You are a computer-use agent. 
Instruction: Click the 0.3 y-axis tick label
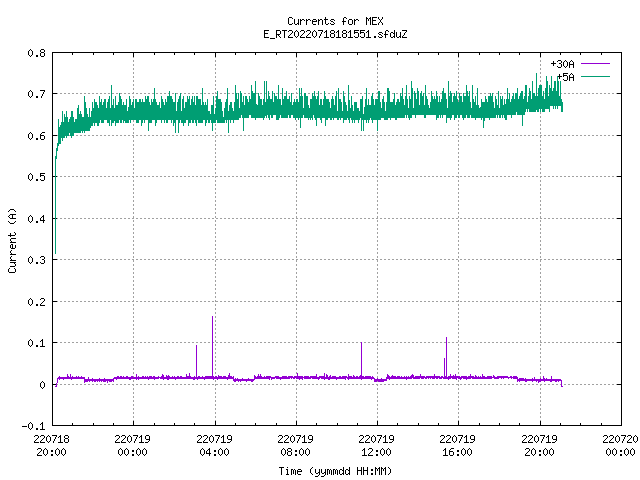[x=36, y=260]
